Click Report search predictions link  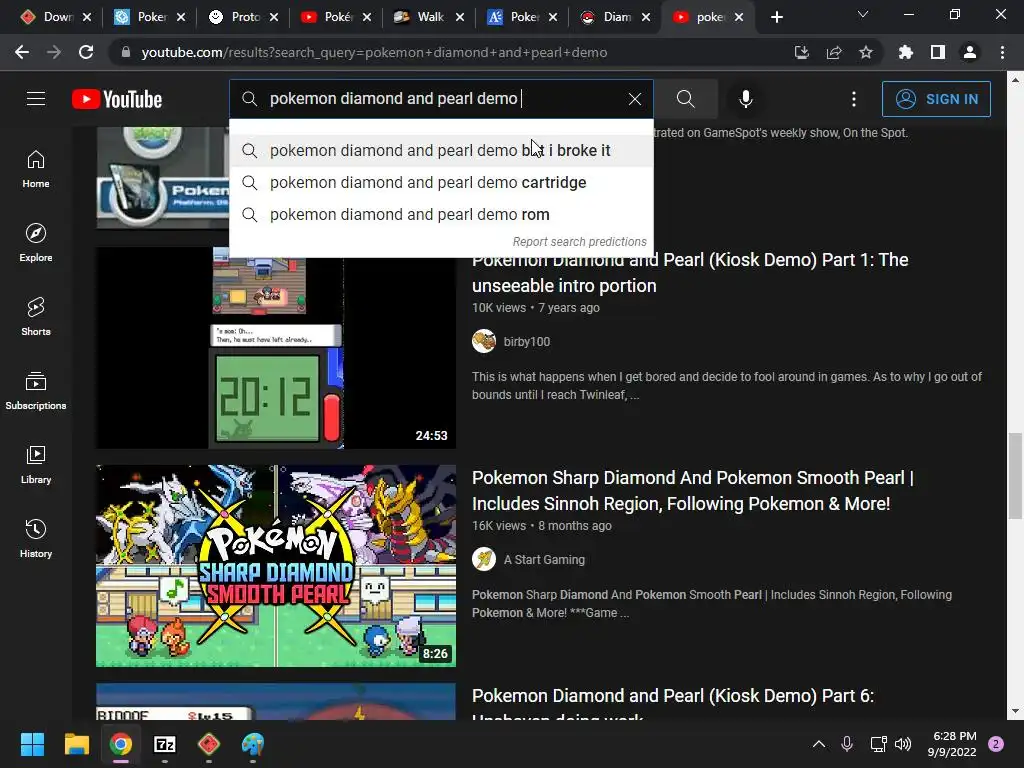pyautogui.click(x=579, y=242)
